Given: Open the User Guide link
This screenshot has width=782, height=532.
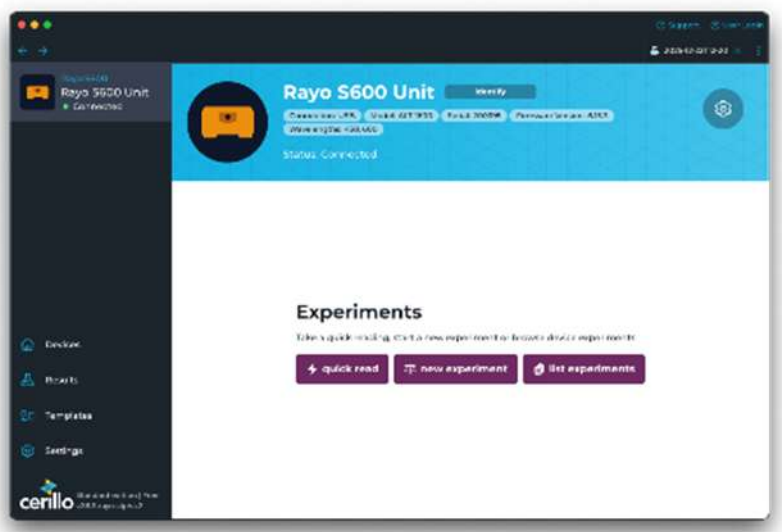Looking at the screenshot, I should click(x=737, y=25).
